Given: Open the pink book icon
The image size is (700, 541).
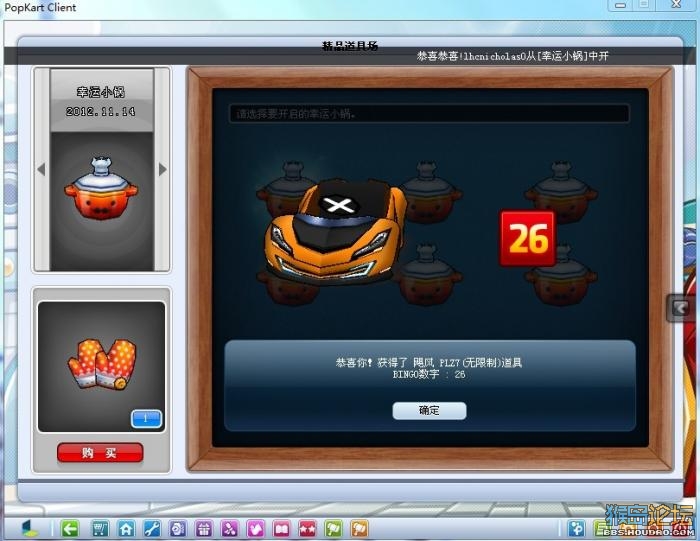Looking at the screenshot, I should tap(281, 529).
